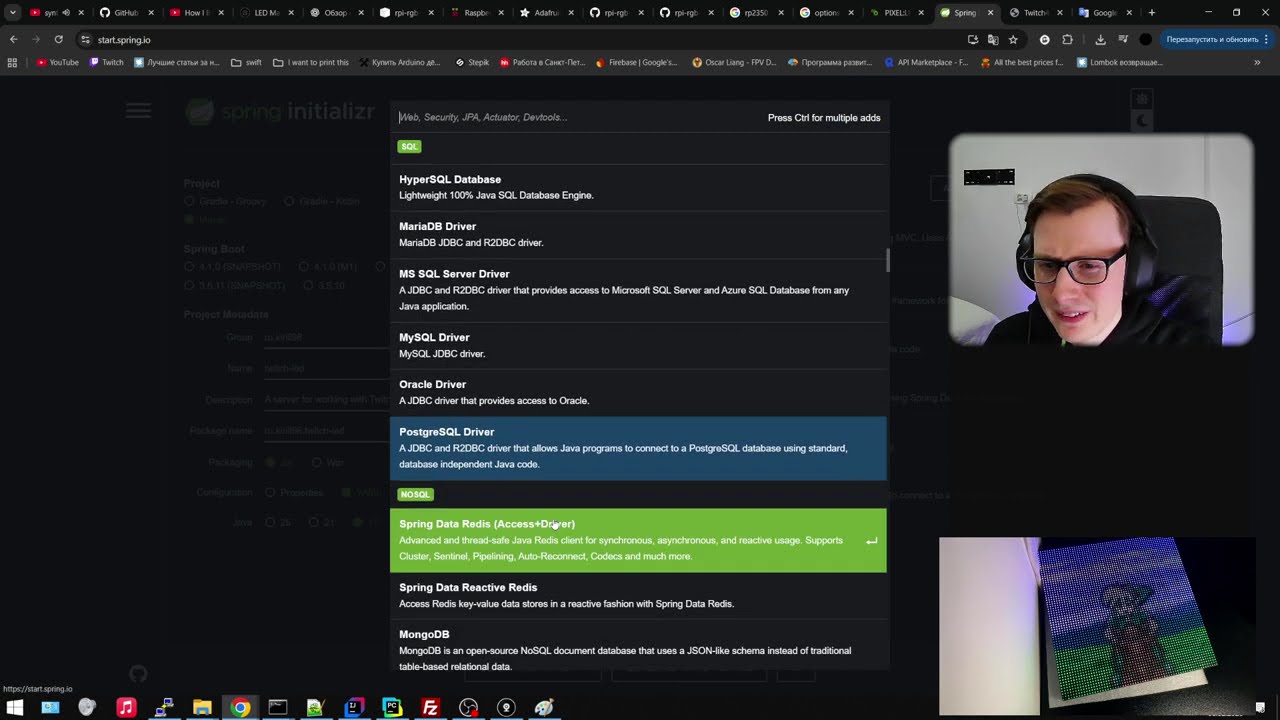The image size is (1280, 720).
Task: Reload the start.spring.io page
Action: (58, 39)
